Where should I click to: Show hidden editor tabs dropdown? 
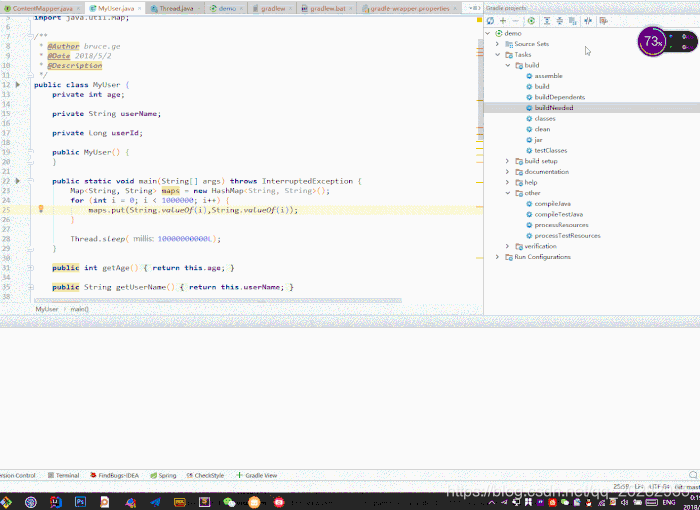(474, 8)
